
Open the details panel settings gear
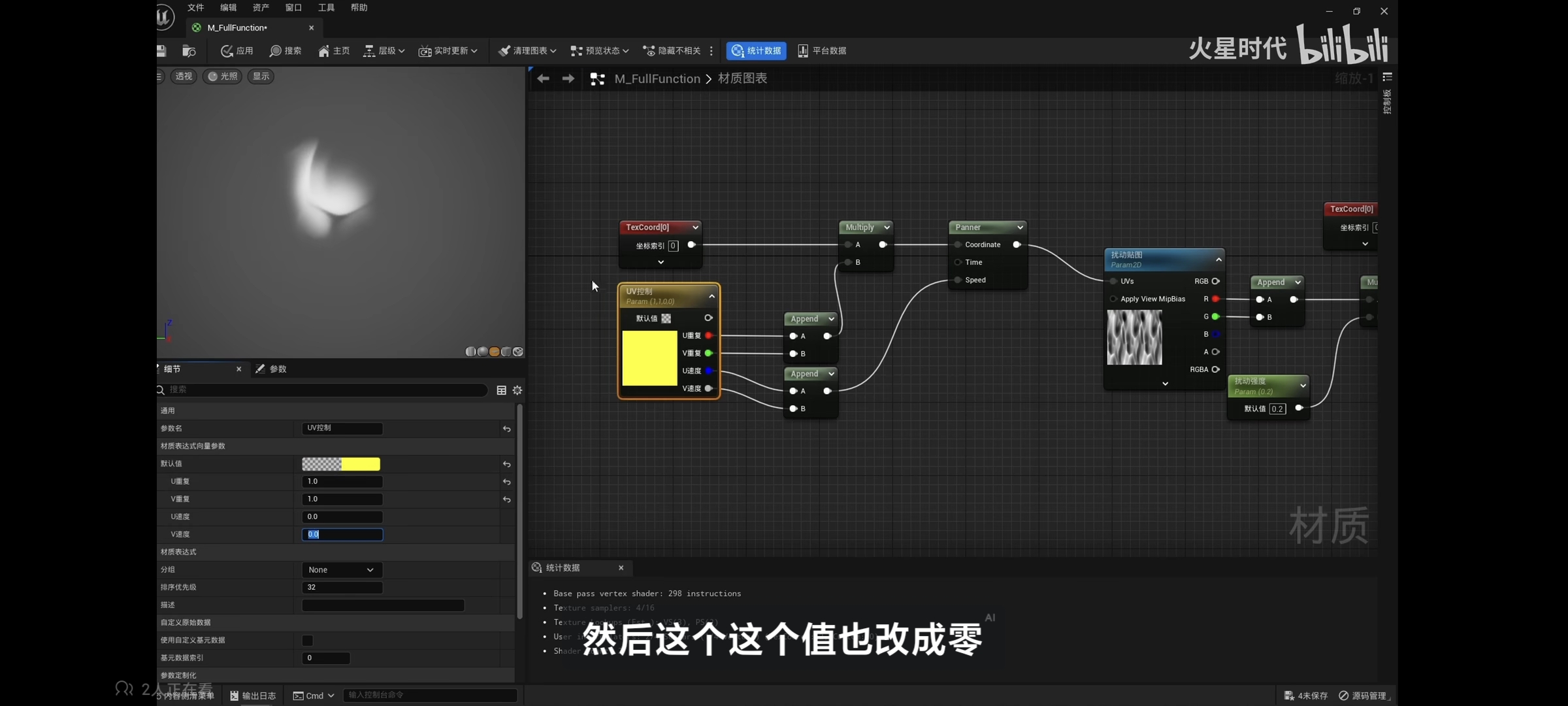(517, 390)
